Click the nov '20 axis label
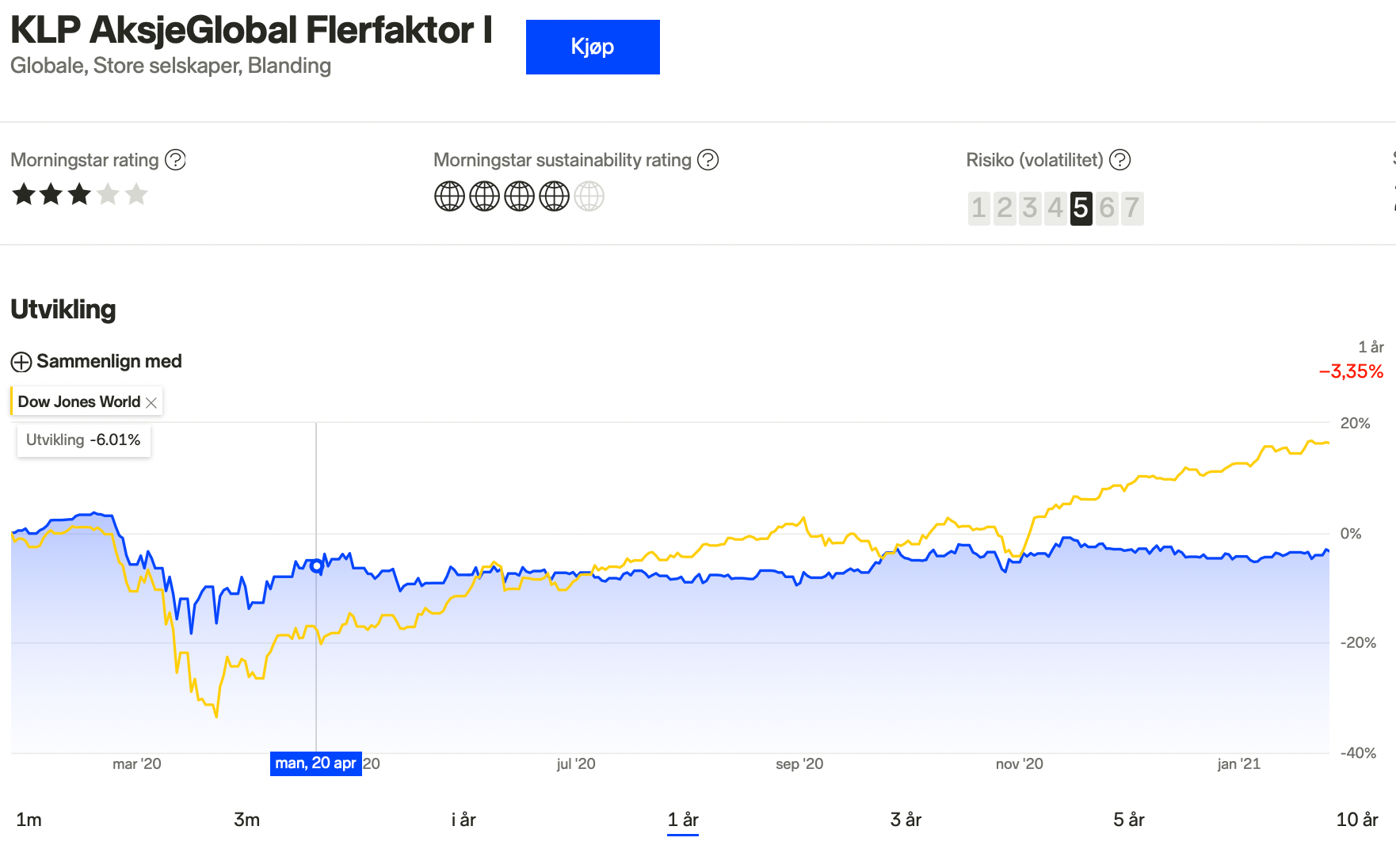1396x868 pixels. [x=1020, y=764]
